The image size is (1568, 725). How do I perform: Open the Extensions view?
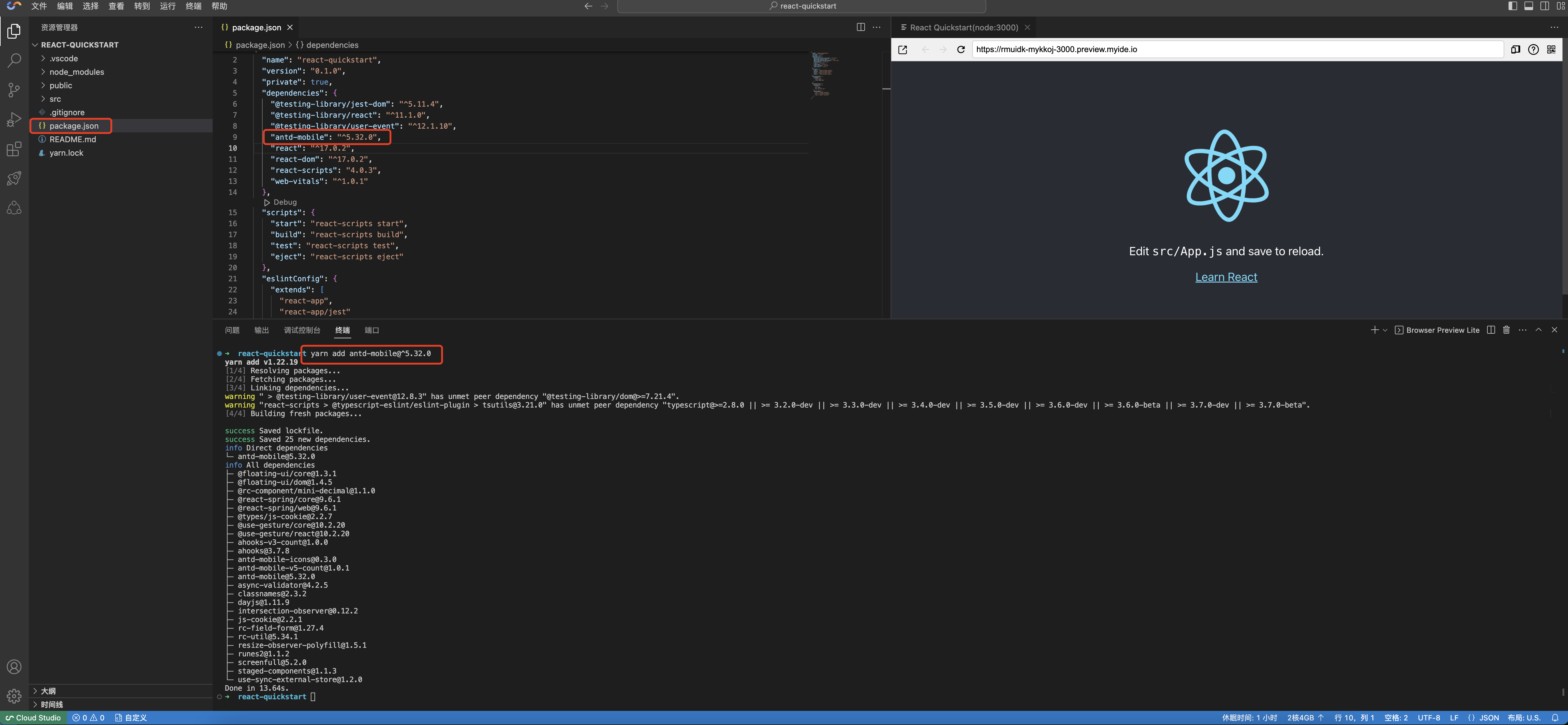tap(14, 149)
